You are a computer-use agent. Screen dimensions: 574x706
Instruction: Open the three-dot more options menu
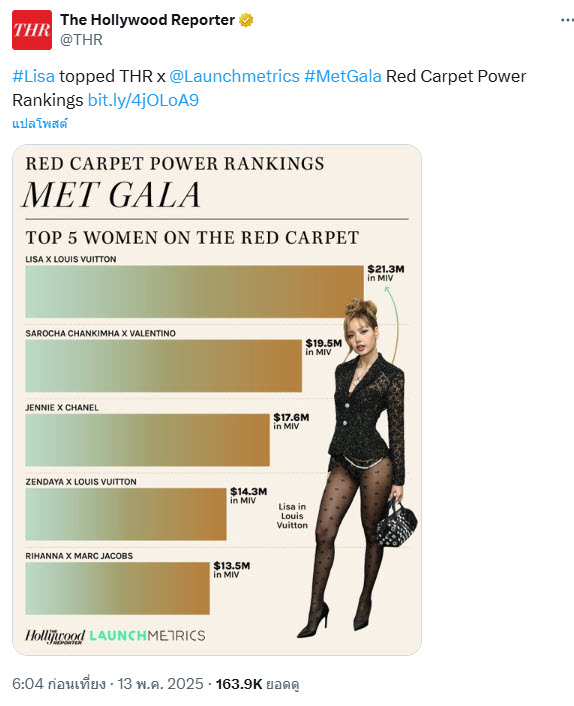(x=567, y=20)
